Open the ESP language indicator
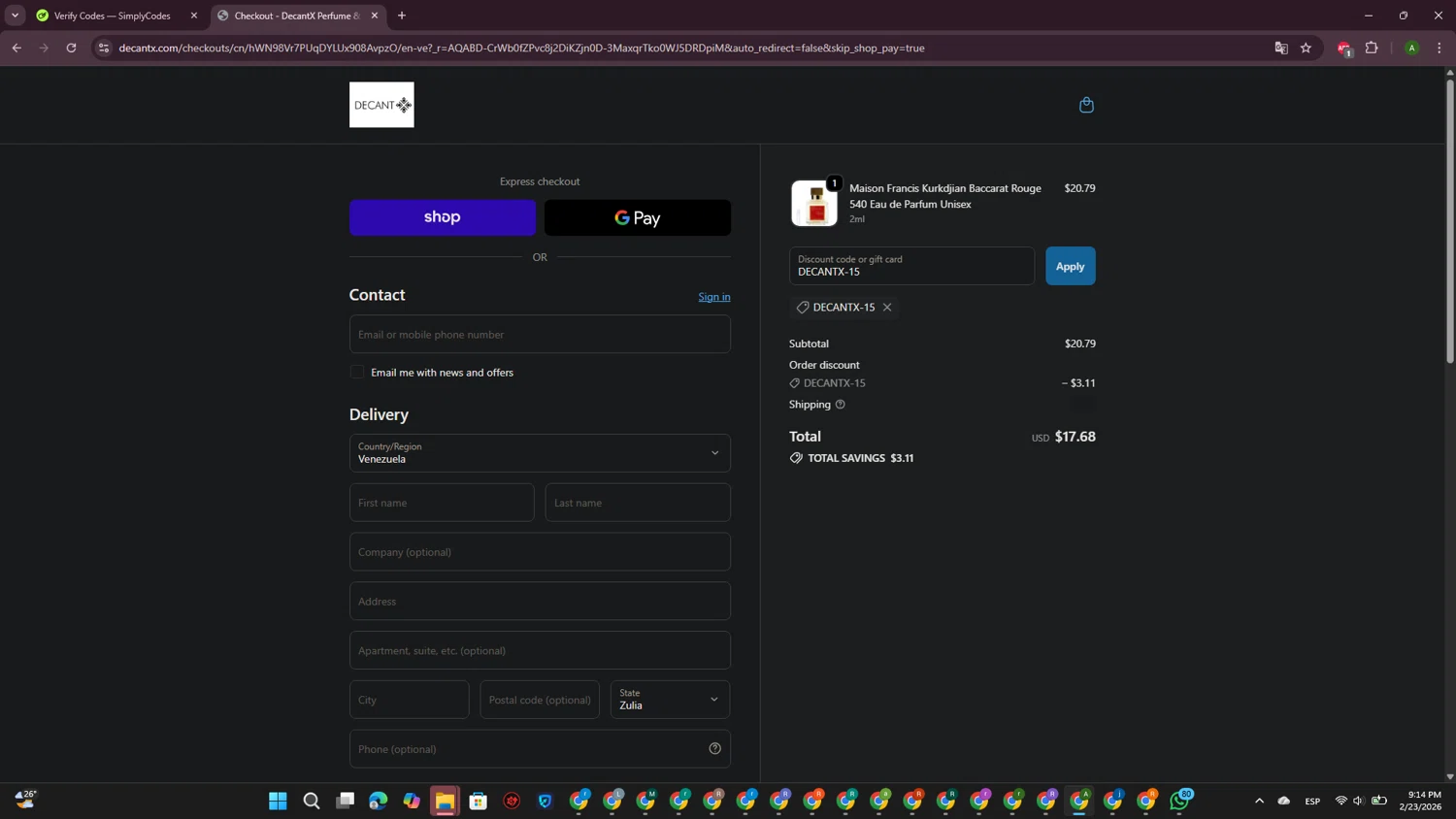The width and height of the screenshot is (1456, 819). coord(1312,801)
